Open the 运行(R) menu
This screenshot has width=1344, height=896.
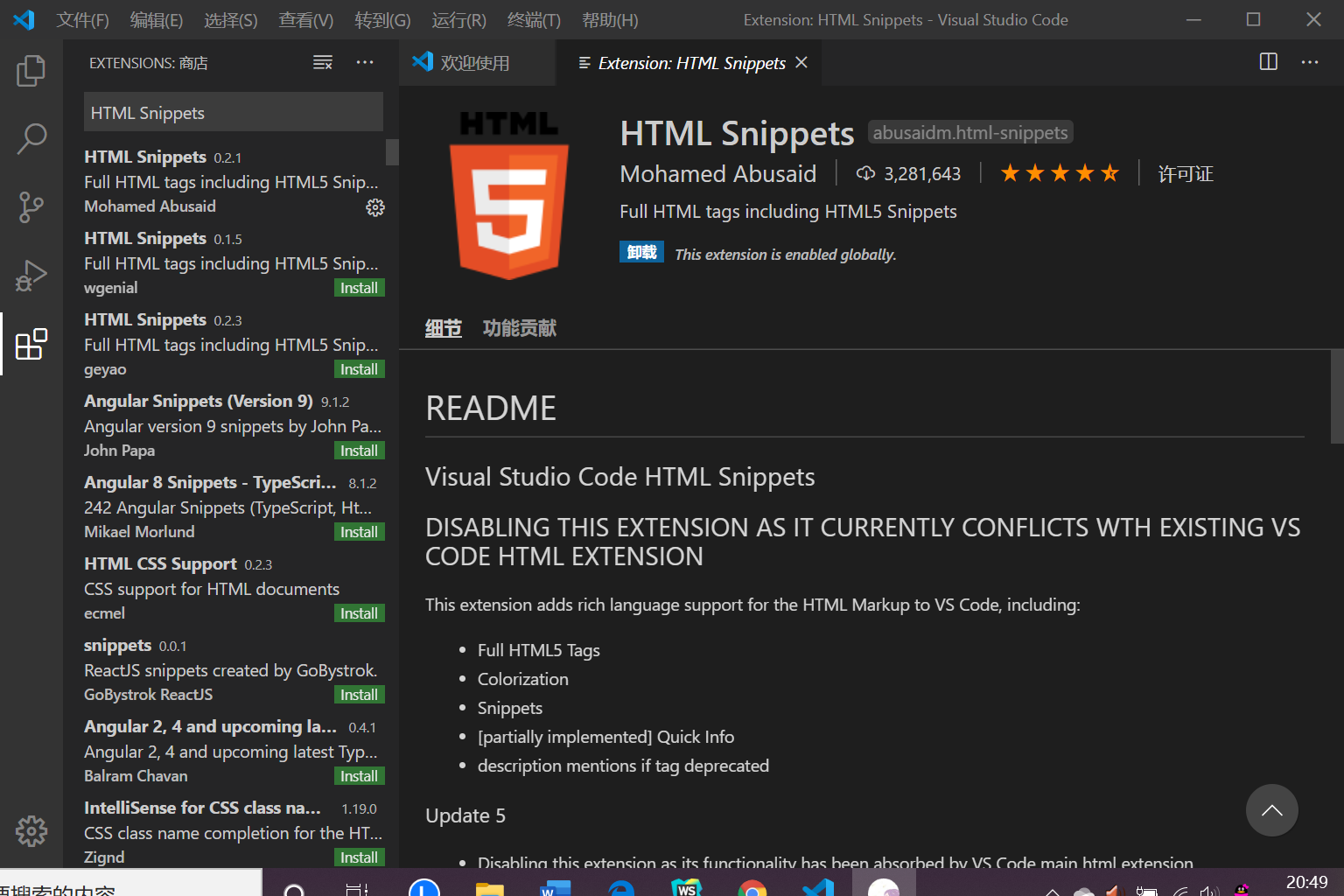tap(458, 20)
